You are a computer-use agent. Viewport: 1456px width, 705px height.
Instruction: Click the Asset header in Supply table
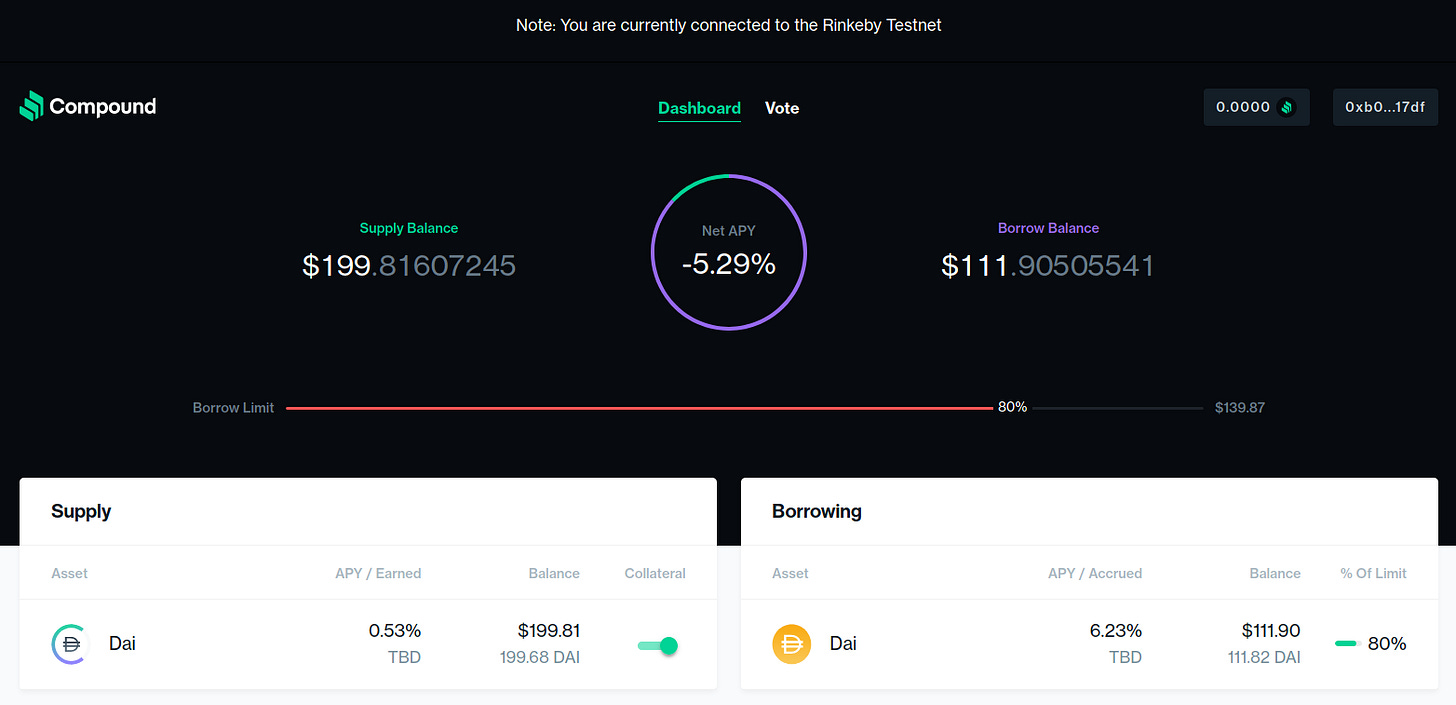pos(69,573)
